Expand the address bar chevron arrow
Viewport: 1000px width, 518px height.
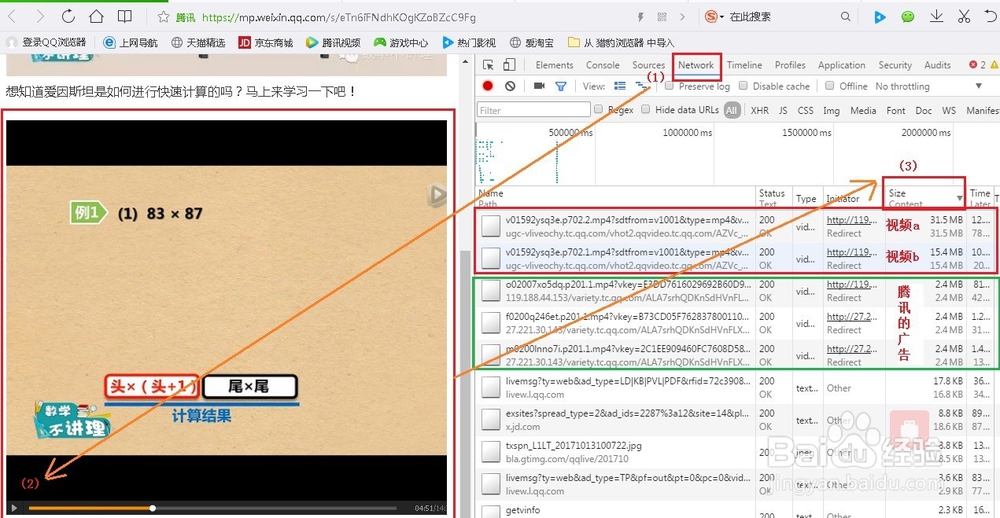683,17
